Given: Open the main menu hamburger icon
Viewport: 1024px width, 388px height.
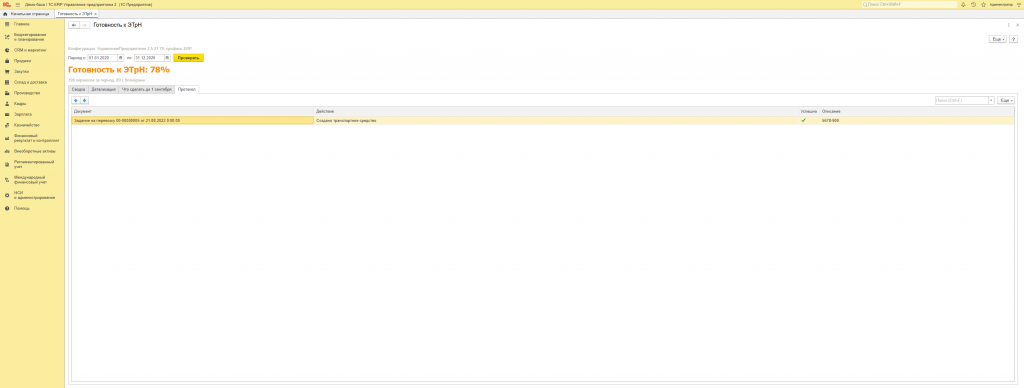Looking at the screenshot, I should point(18,4).
